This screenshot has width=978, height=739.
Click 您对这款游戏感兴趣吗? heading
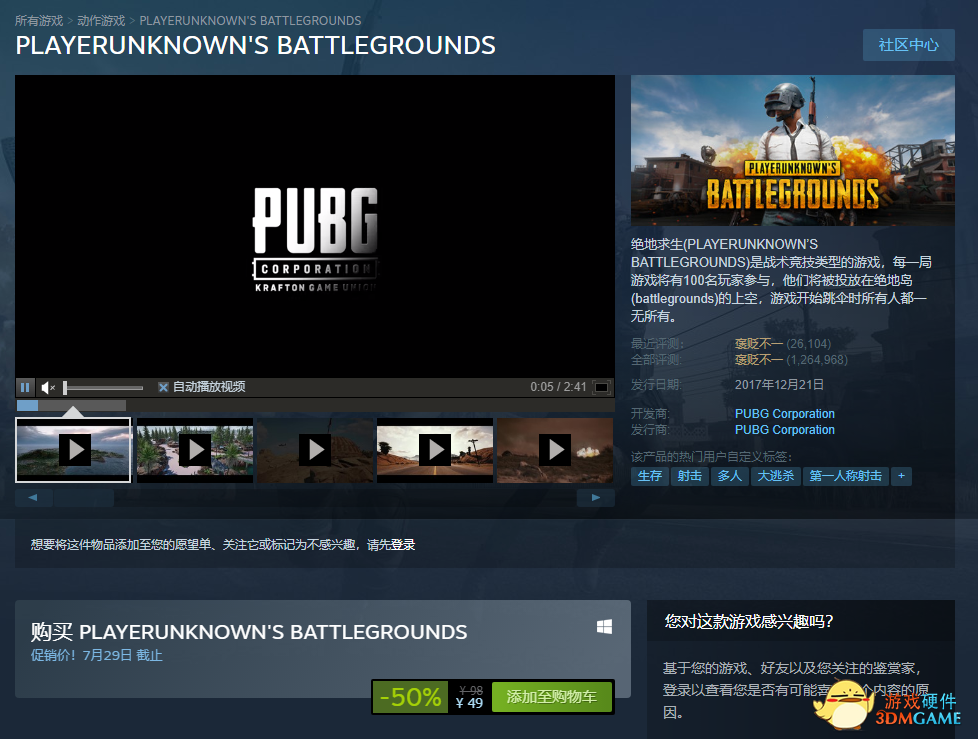point(748,621)
